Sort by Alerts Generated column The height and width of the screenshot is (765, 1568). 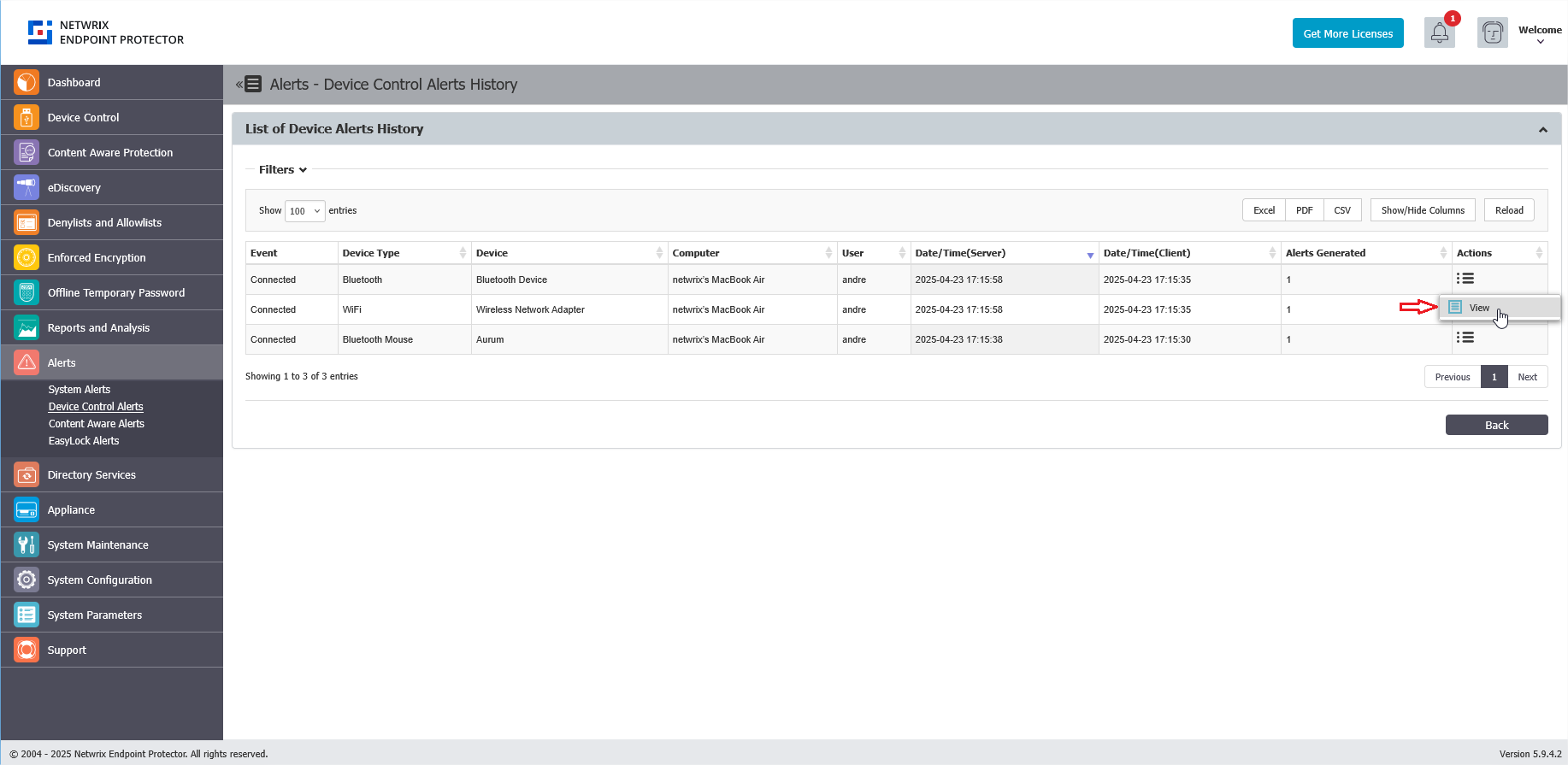tap(1365, 253)
